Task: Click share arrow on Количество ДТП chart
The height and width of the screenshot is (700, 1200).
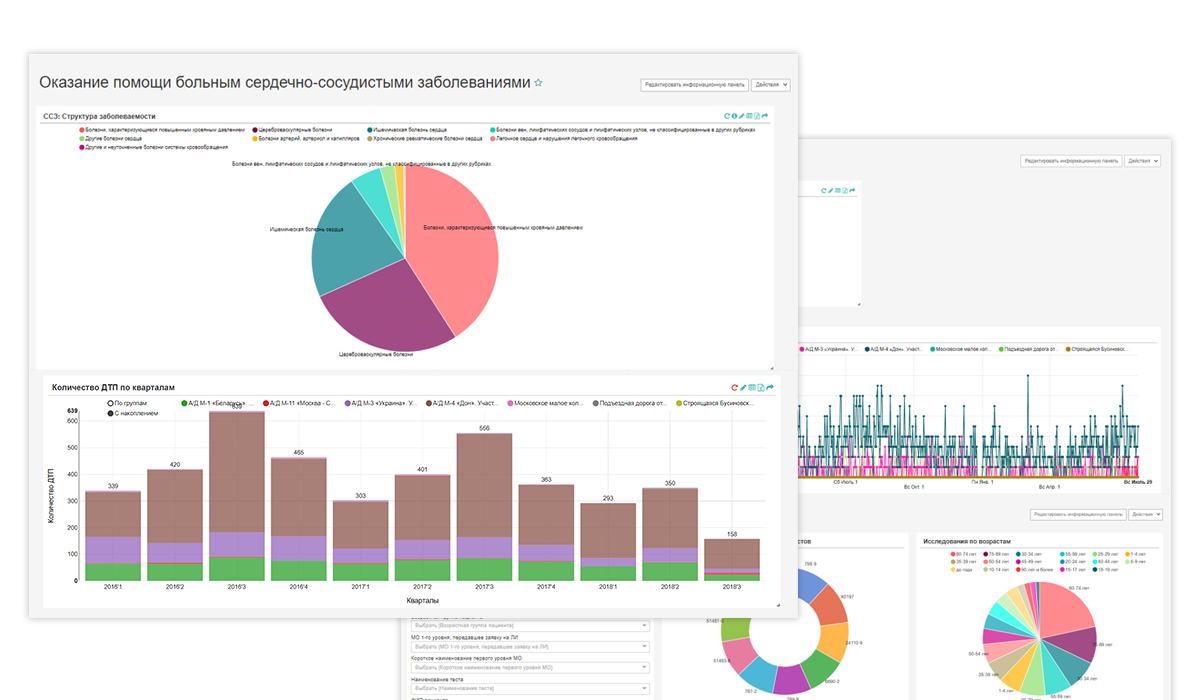Action: (x=769, y=387)
